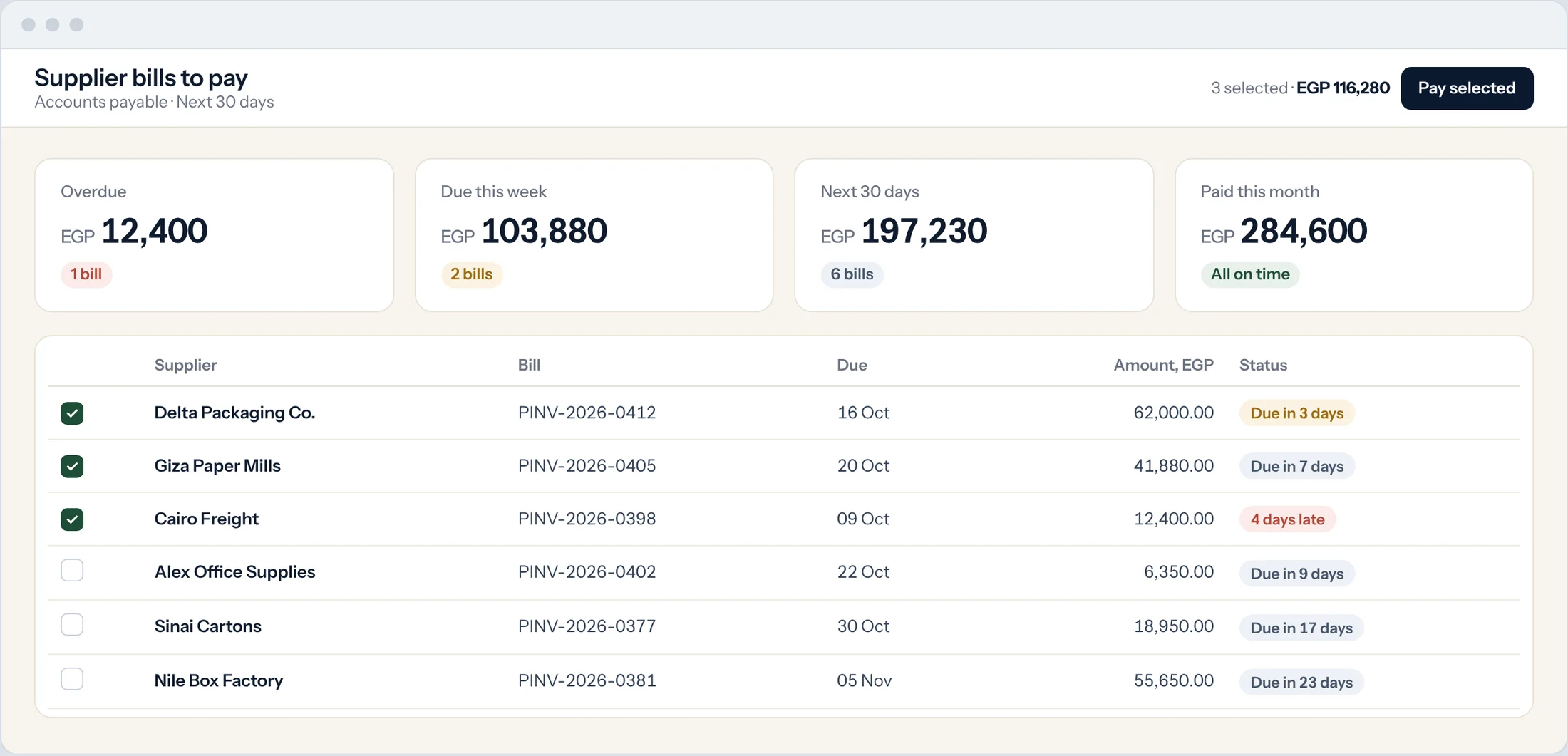Uncheck the Giza Paper Mills checkbox
1568x756 pixels.
pos(72,466)
